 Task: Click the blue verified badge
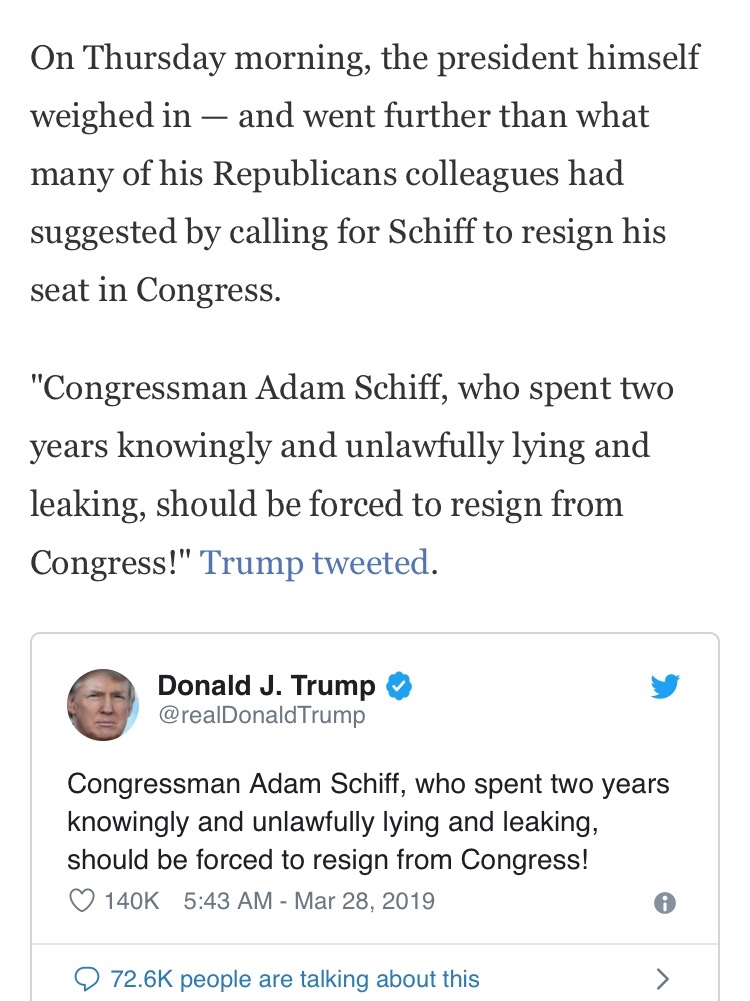coord(400,686)
